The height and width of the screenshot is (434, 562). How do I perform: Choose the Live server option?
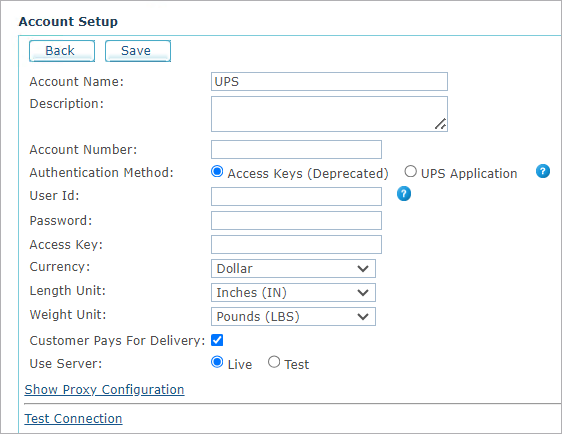tap(217, 362)
